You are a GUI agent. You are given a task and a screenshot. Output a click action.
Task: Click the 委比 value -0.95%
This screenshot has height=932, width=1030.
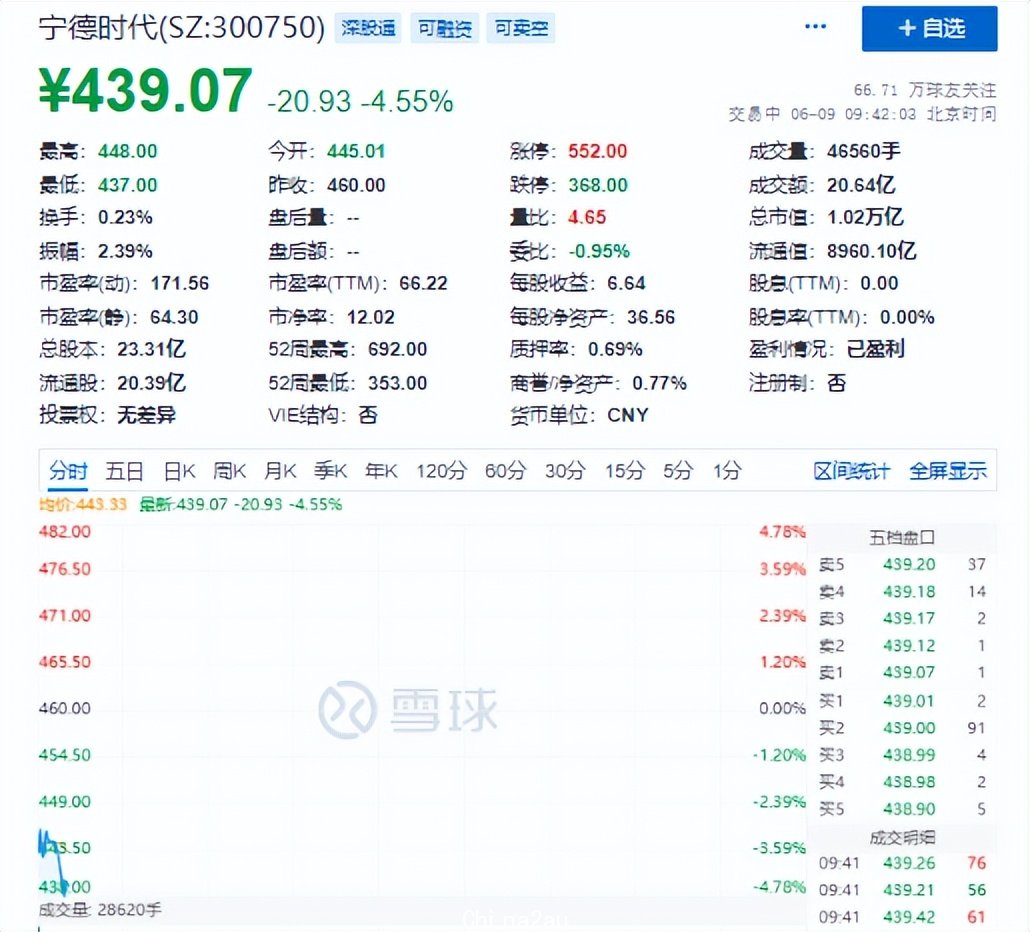coord(599,251)
